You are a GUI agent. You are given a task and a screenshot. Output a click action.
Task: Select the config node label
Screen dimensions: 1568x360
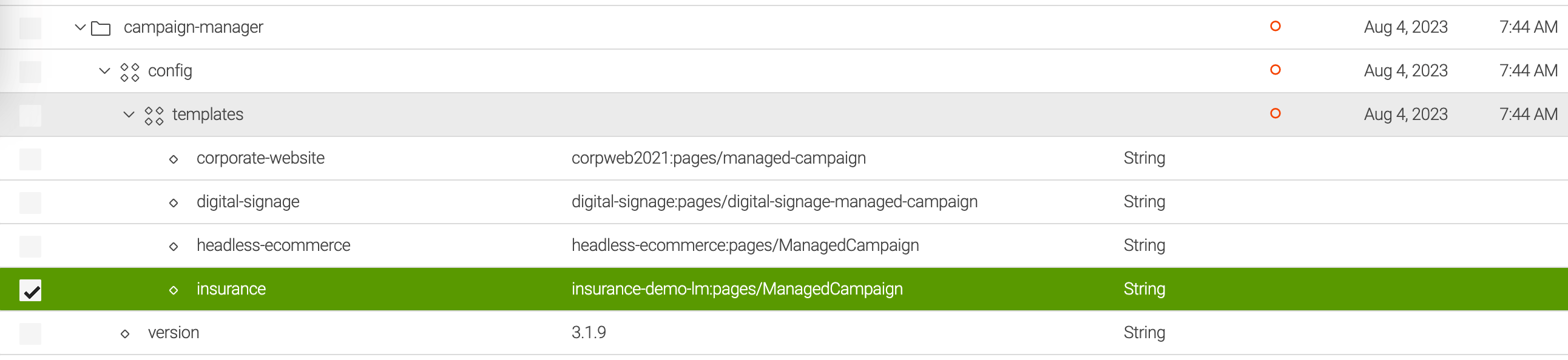coord(170,71)
